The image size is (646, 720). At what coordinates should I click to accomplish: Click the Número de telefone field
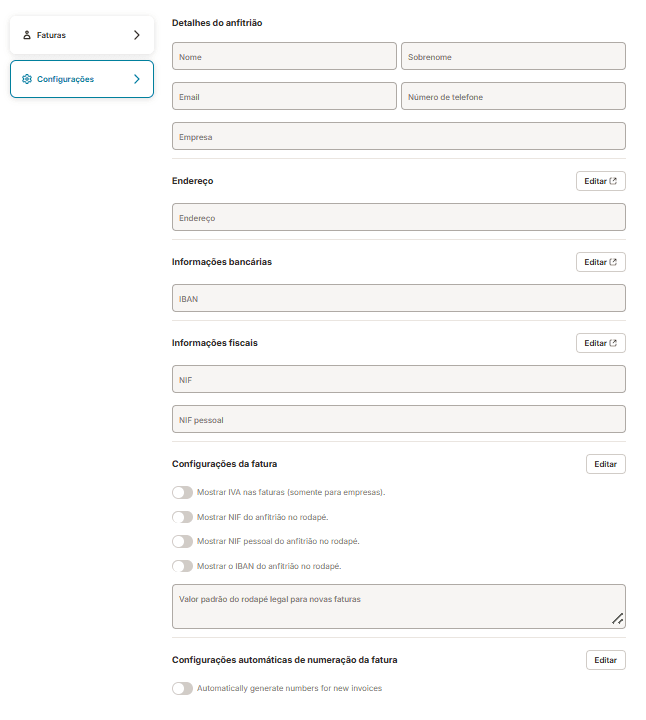pos(513,96)
